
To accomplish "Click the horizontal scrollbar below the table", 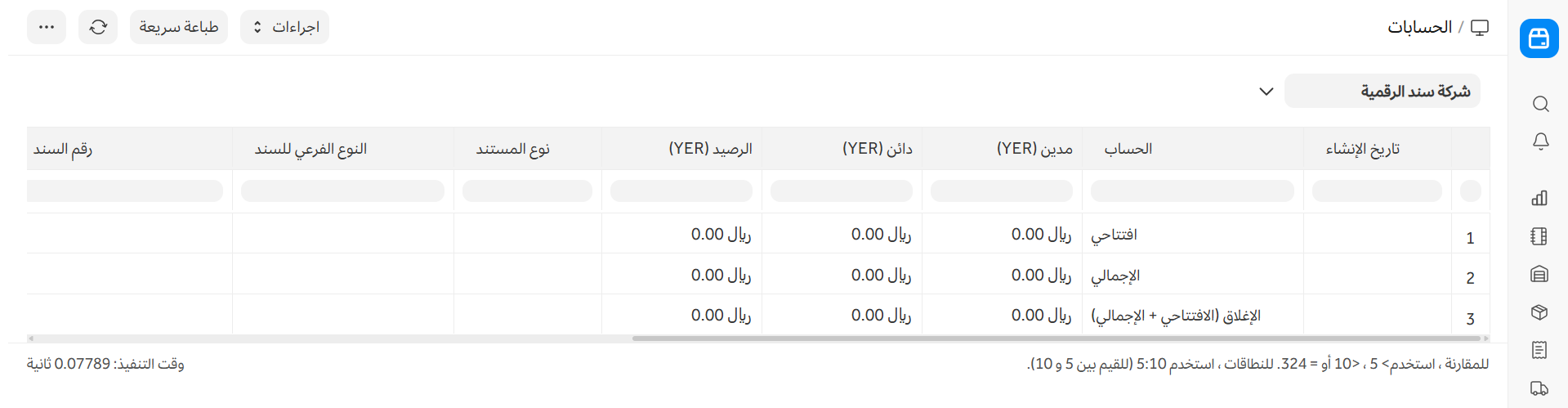I will click(x=1056, y=338).
